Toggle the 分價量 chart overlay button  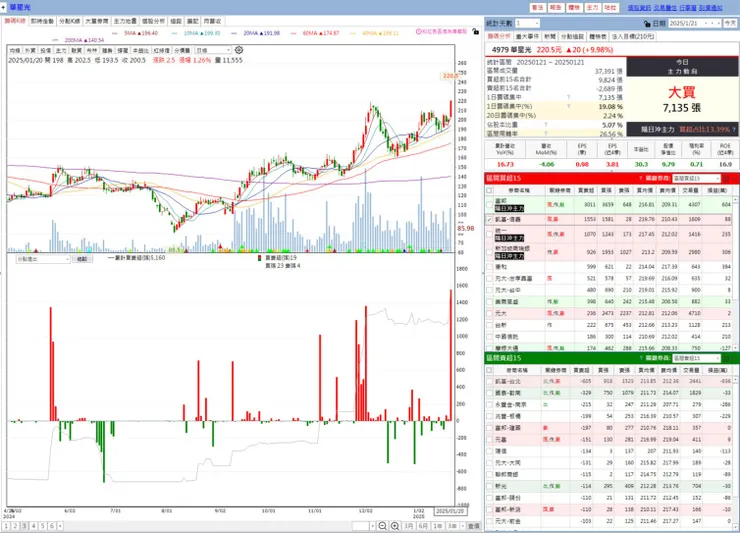182,50
